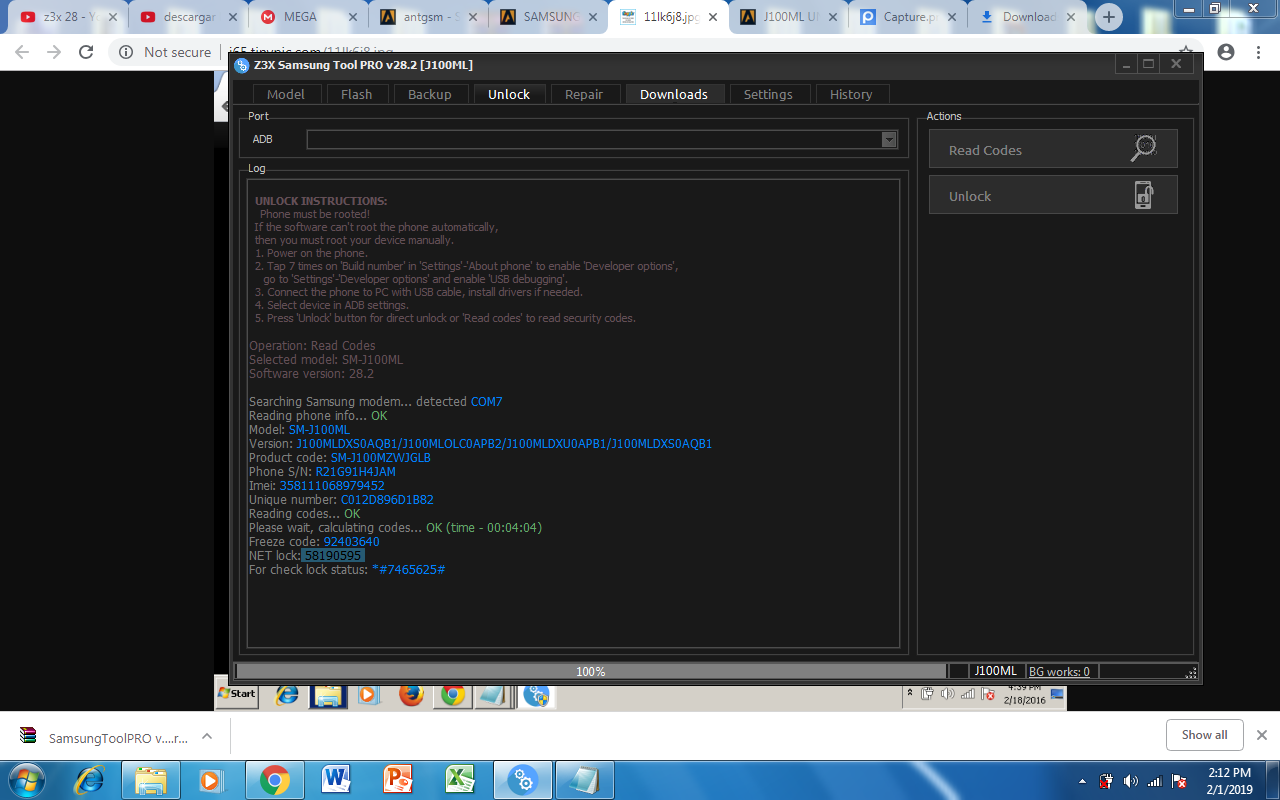The image size is (1280, 800).
Task: Click the highlighted NET lock code 58190595
Action: (333, 556)
